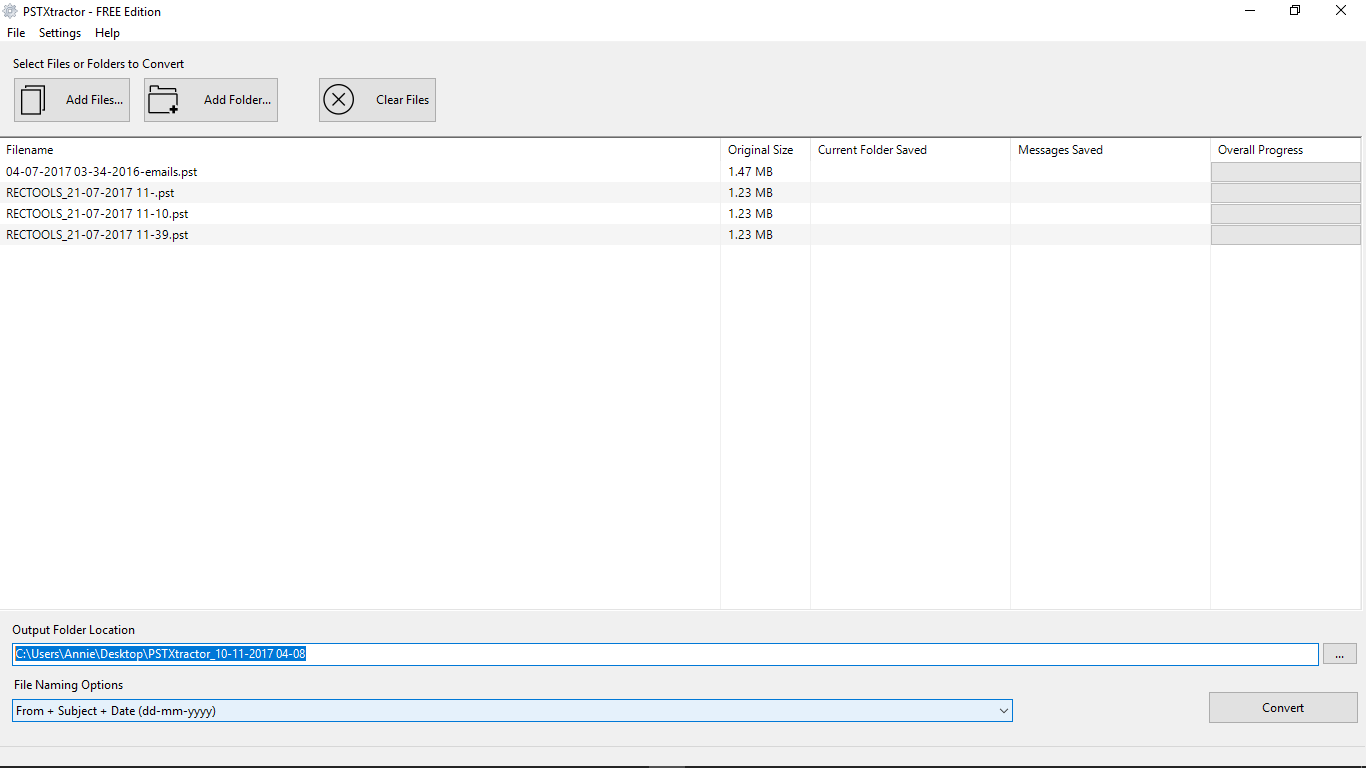
Task: Click the Clear Files button label
Action: pos(403,100)
